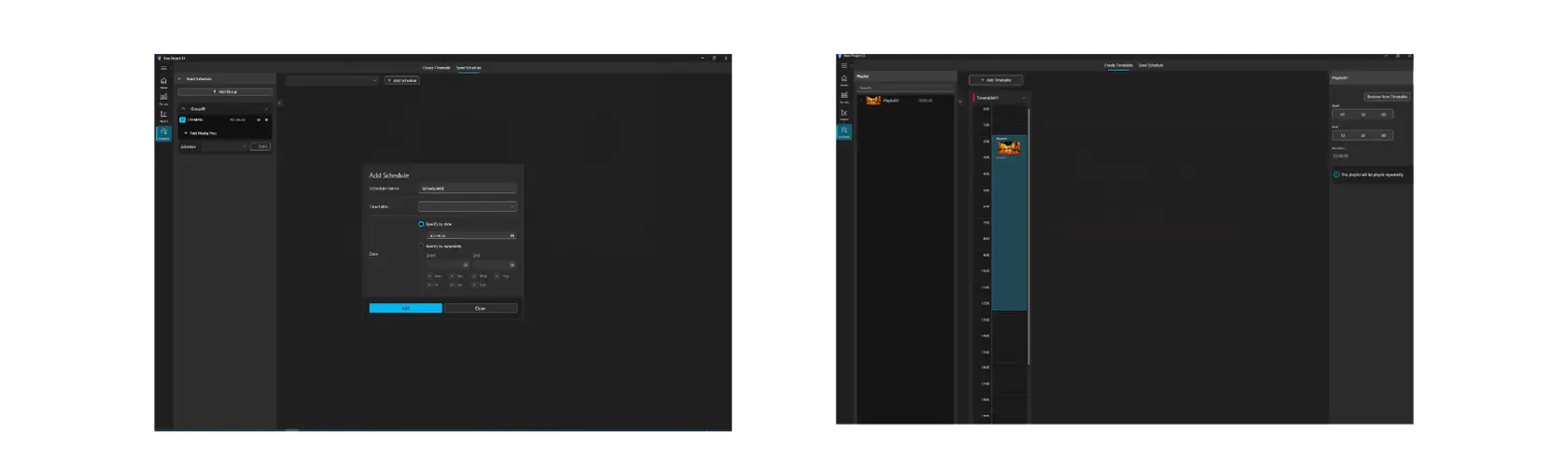Open Home from right window sidebar
The width and height of the screenshot is (1568, 475).
pos(844,80)
